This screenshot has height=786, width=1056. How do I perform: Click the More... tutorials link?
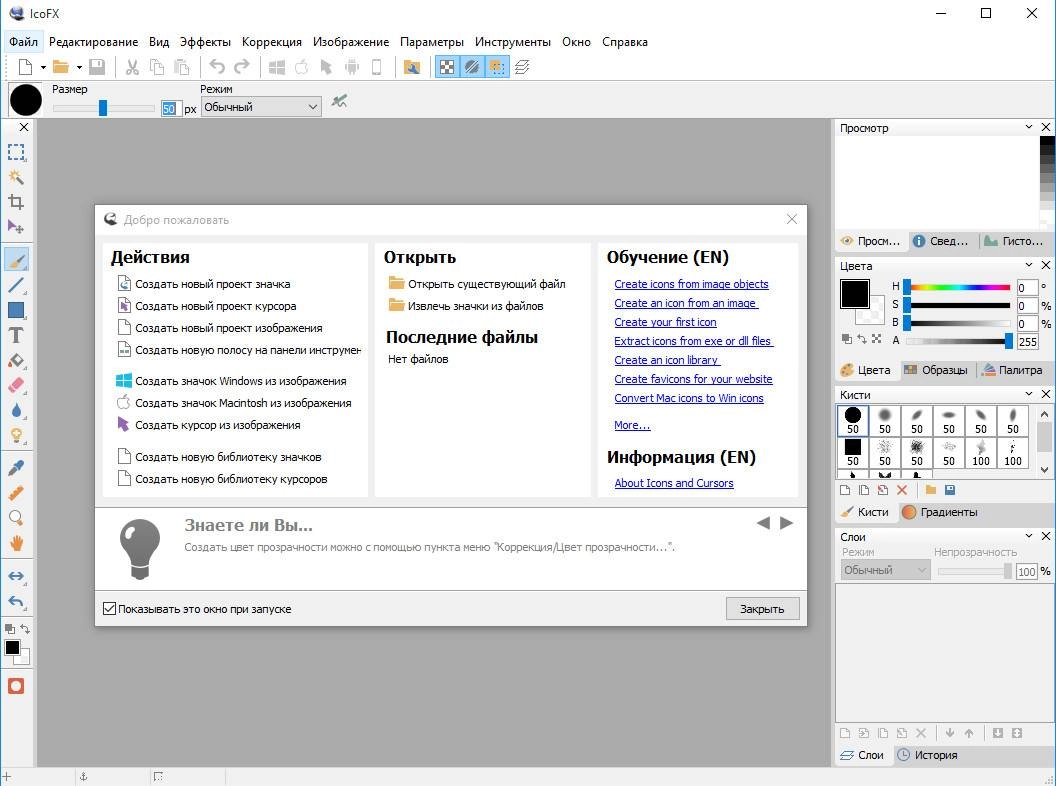tap(632, 425)
